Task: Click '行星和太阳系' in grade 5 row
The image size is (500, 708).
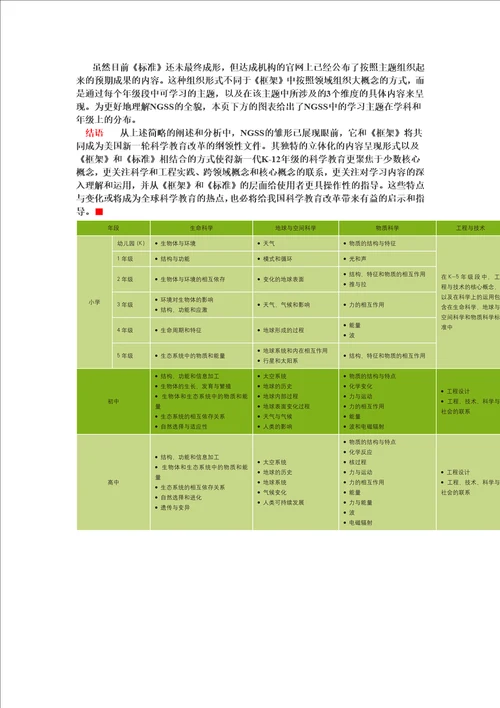Action: click(280, 361)
